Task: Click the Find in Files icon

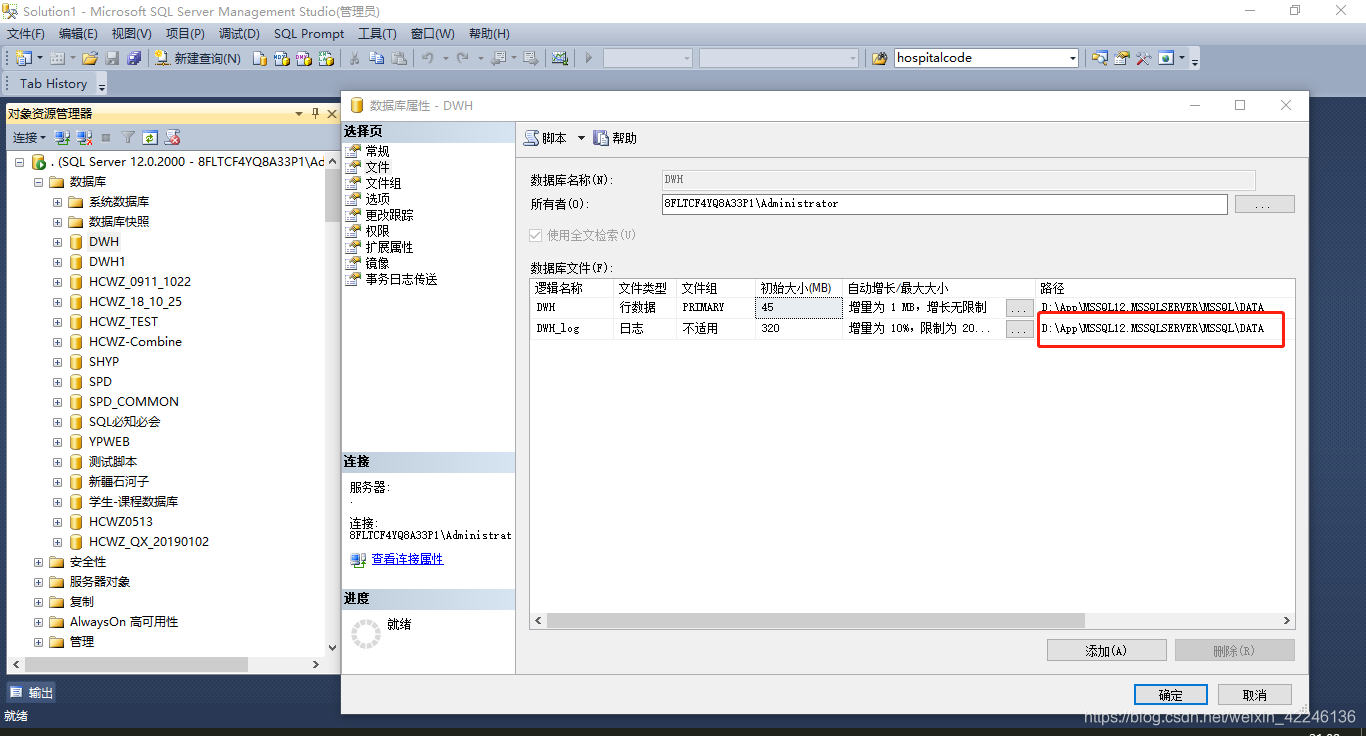Action: 880,58
